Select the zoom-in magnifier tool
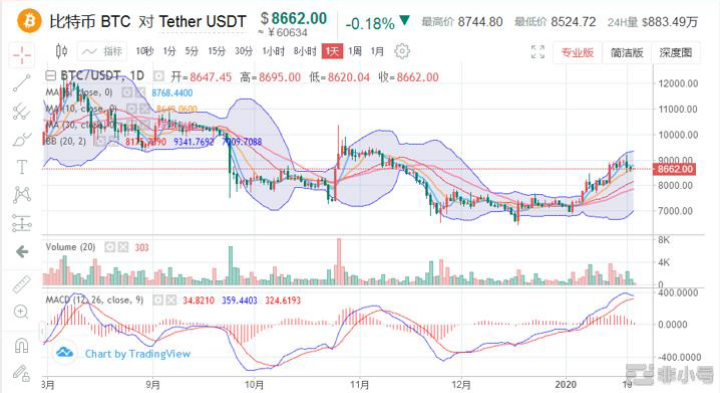The height and width of the screenshot is (393, 720). pyautogui.click(x=21, y=312)
